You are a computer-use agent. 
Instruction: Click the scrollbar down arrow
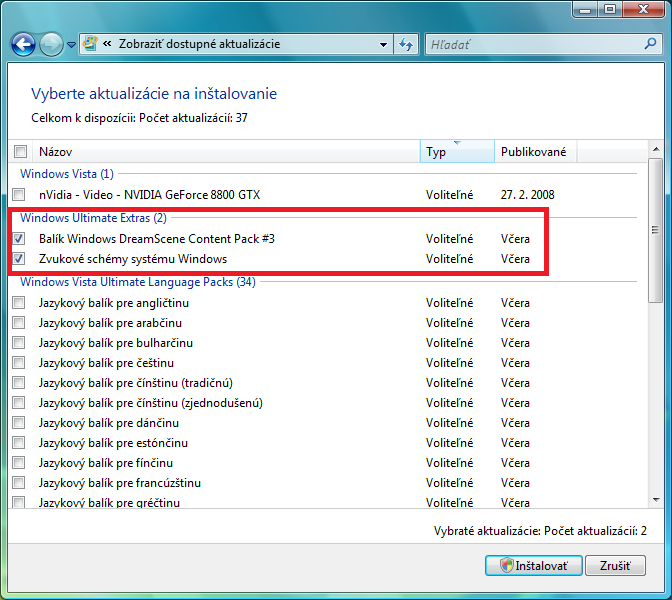(656, 500)
